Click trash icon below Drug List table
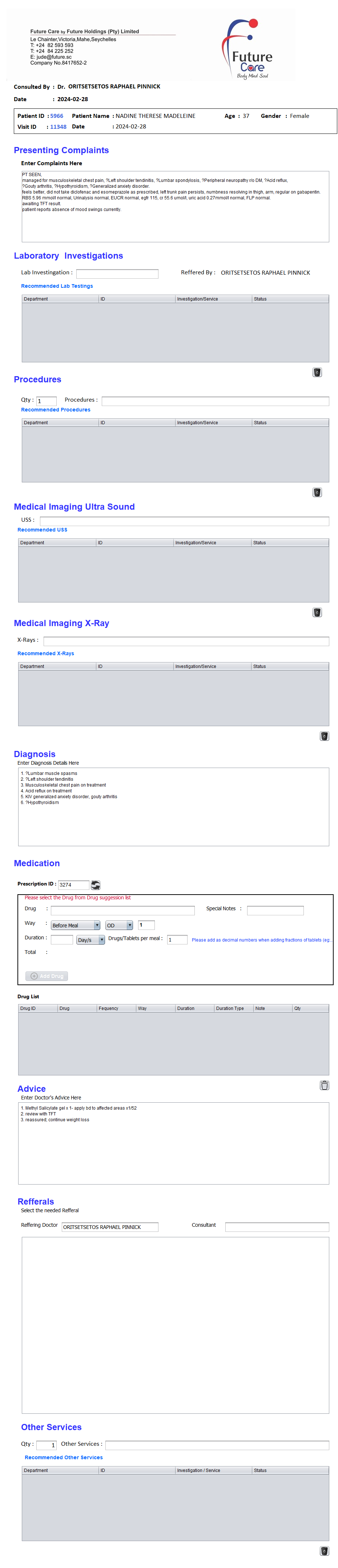This screenshot has height=1568, width=338. pos(324,1085)
